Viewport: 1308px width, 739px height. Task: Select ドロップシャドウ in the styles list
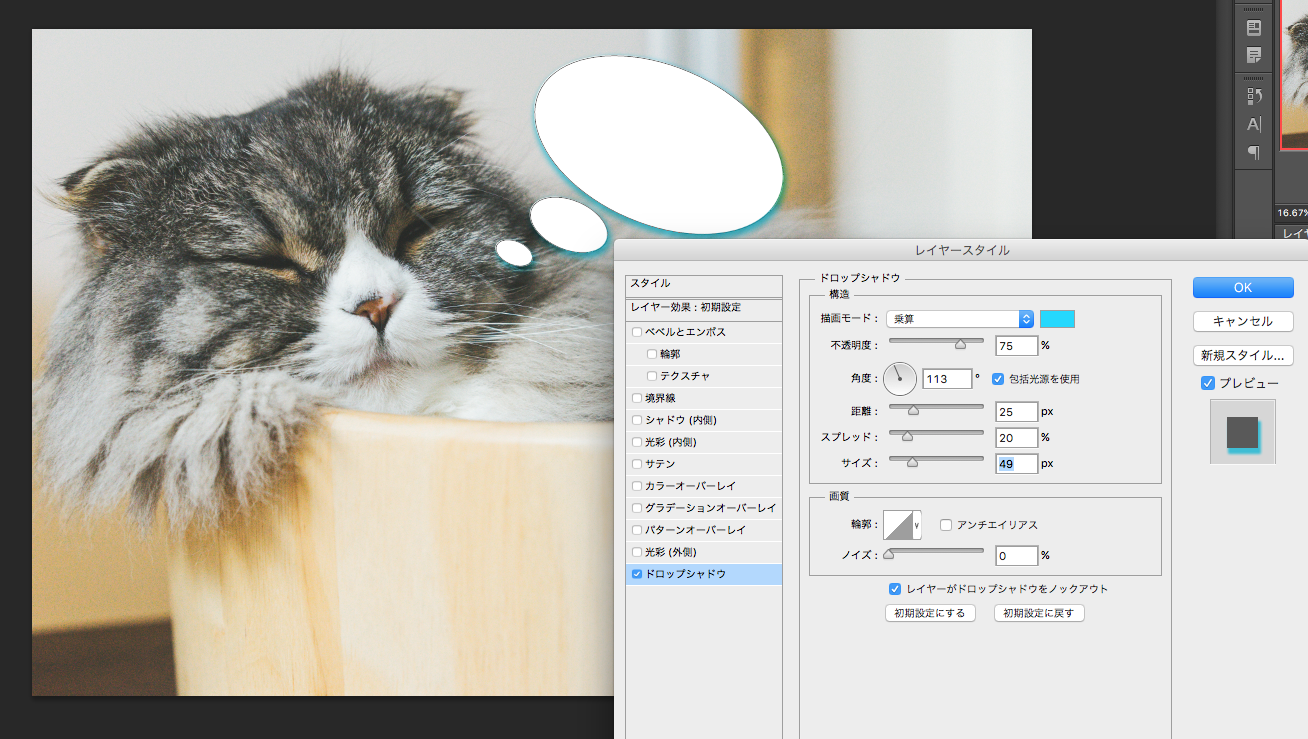pyautogui.click(x=685, y=574)
